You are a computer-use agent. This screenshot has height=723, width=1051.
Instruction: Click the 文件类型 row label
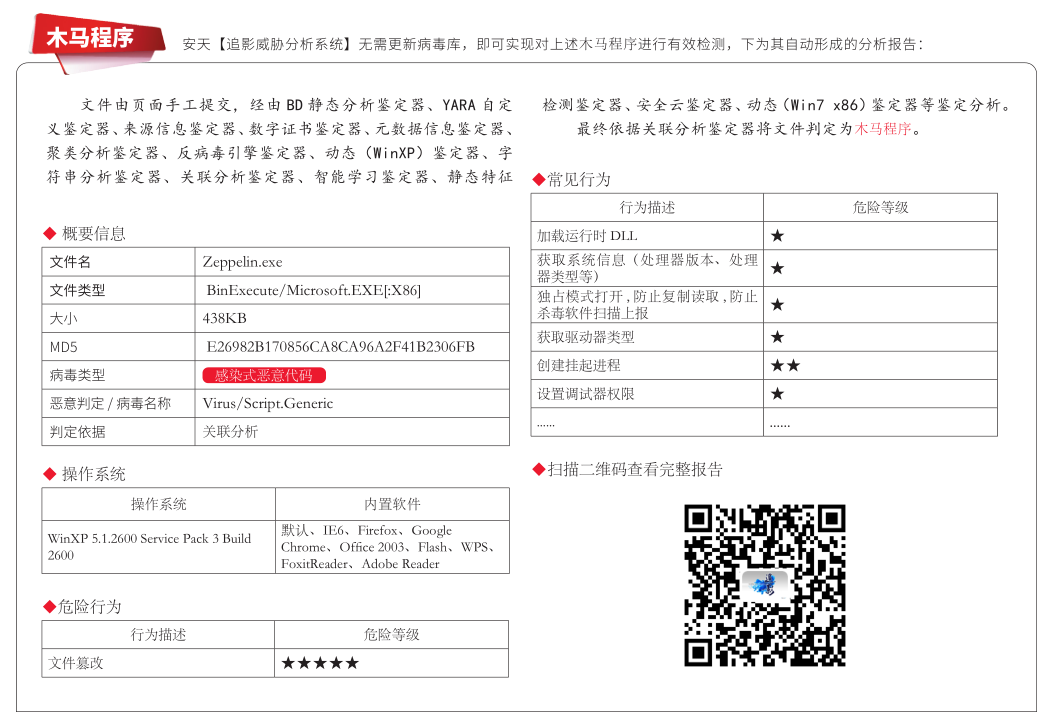pos(77,290)
